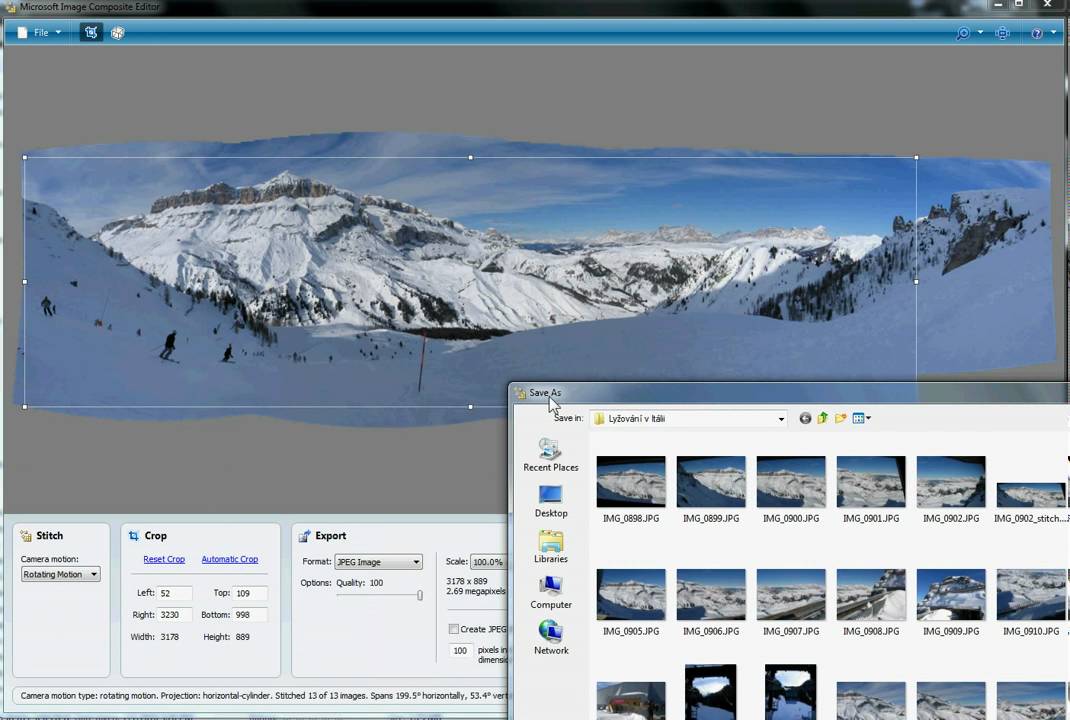Click the crop Right value field

click(175, 615)
